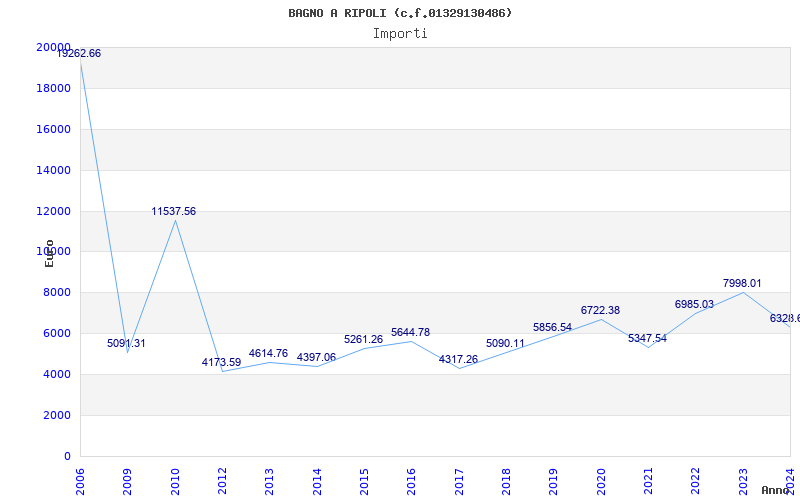800x500 pixels.
Task: Select the 11537.56 peak value label
Action: click(174, 212)
